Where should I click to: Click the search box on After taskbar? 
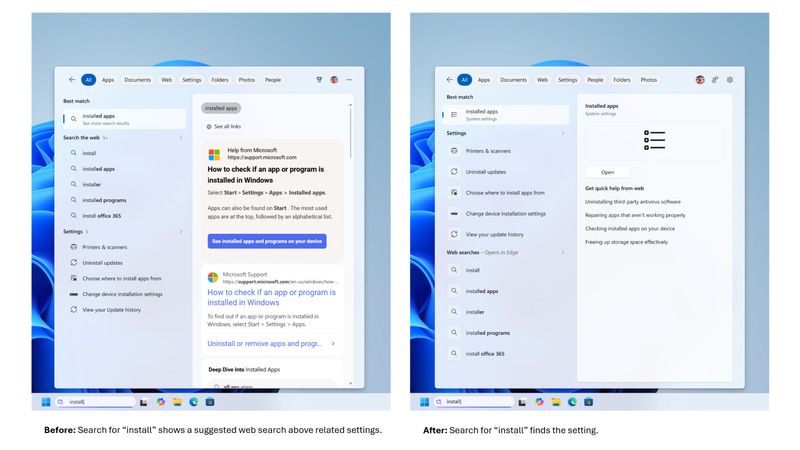click(x=474, y=402)
